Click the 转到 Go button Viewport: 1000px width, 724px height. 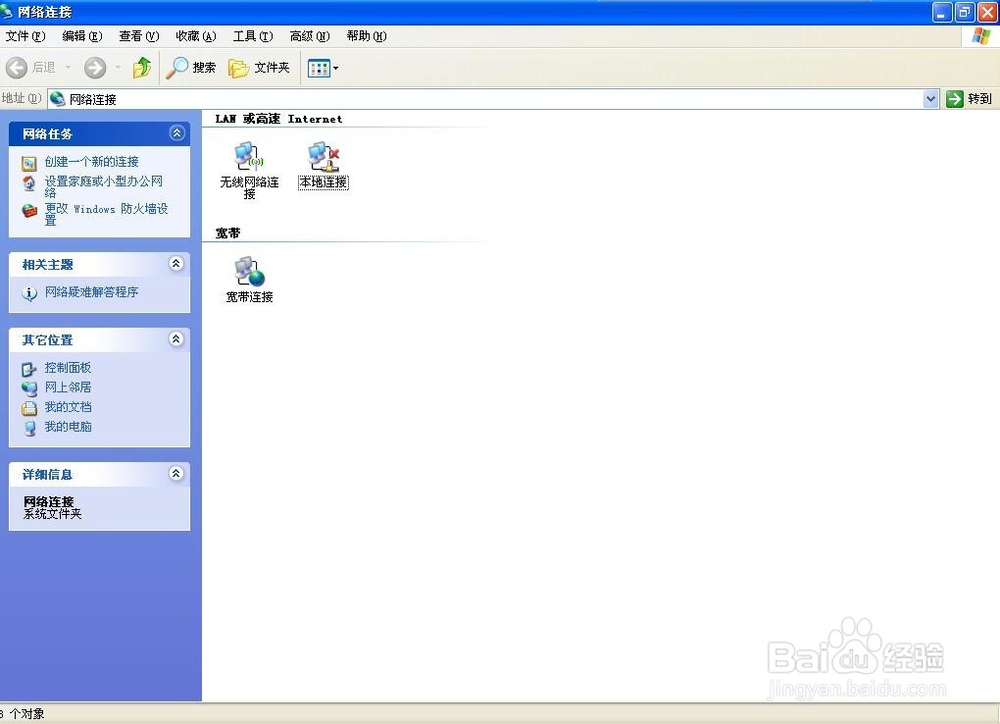click(969, 99)
